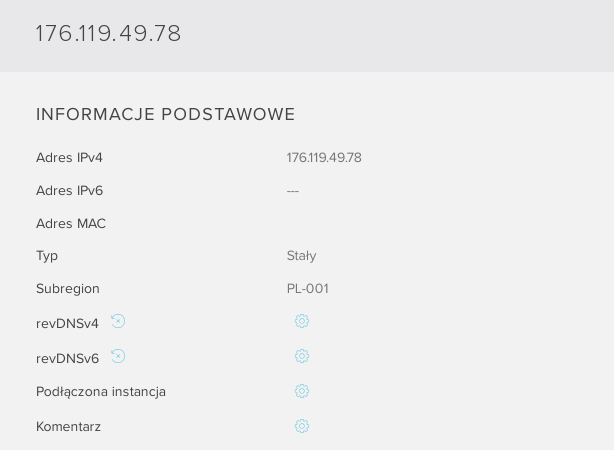Screen dimensions: 614x450
Task: Click the Adres IPv4 label
Action: tap(69, 157)
